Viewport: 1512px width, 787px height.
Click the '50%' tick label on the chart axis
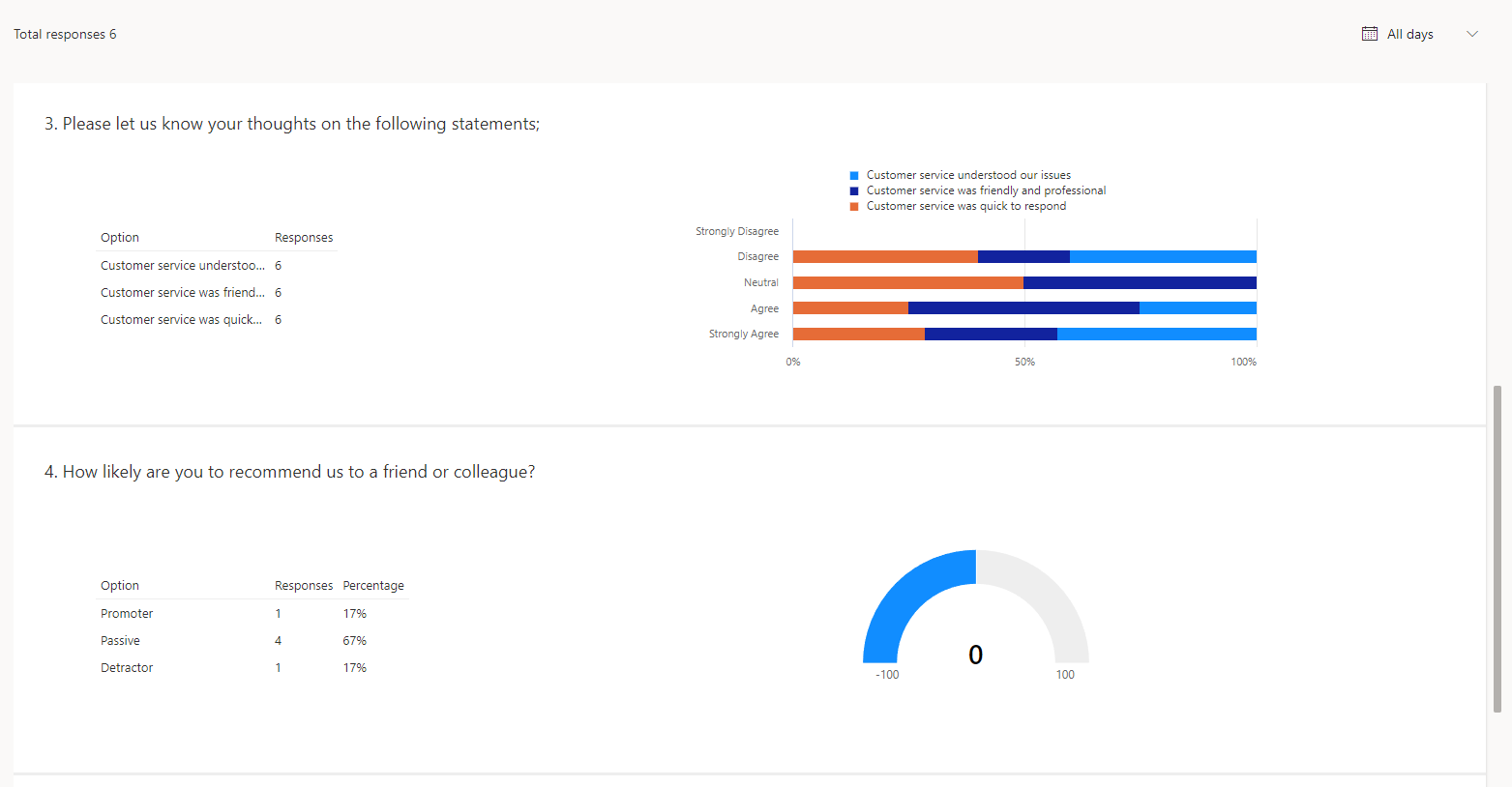tap(1024, 362)
